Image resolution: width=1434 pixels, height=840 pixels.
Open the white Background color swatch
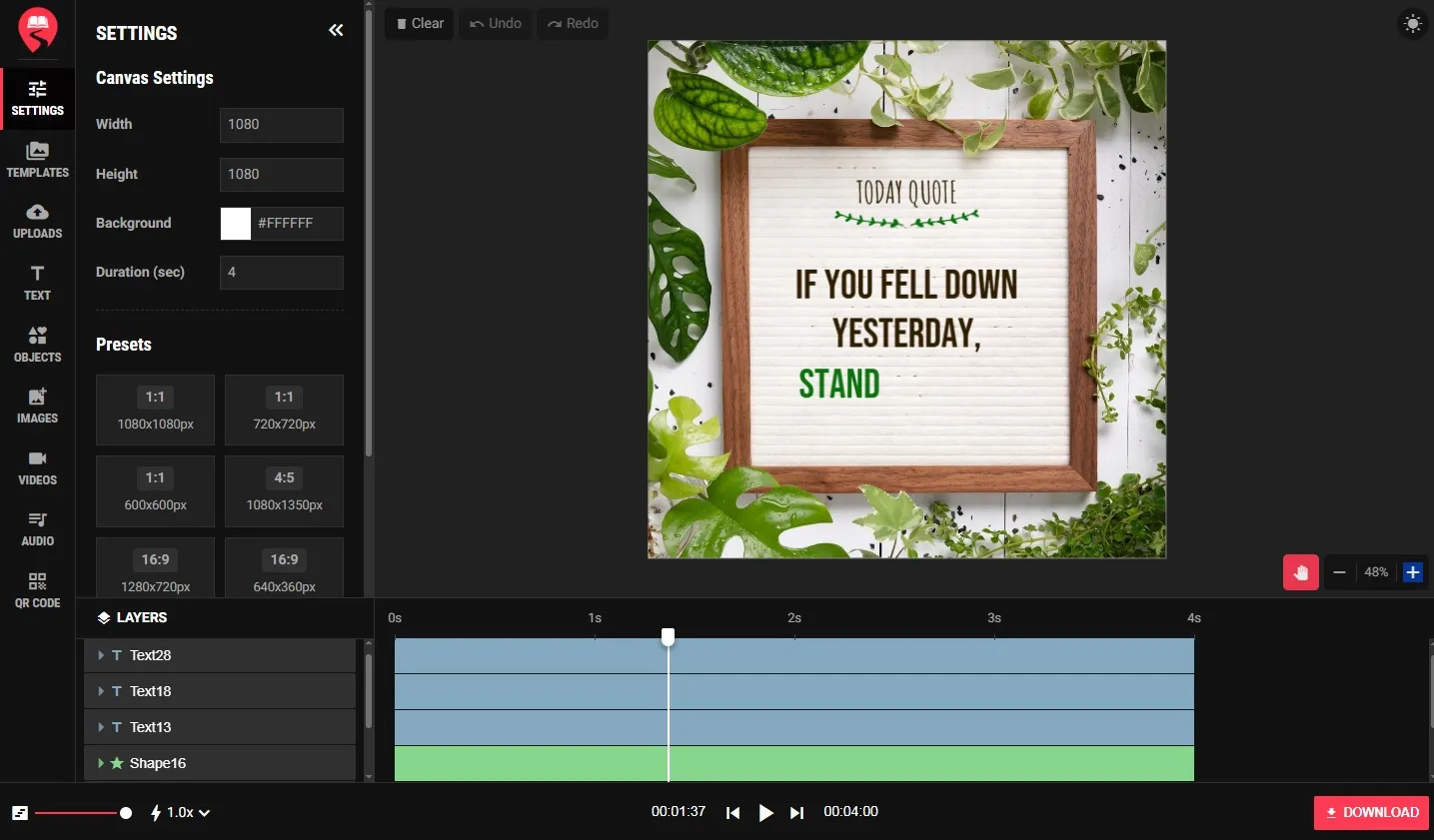[x=234, y=223]
